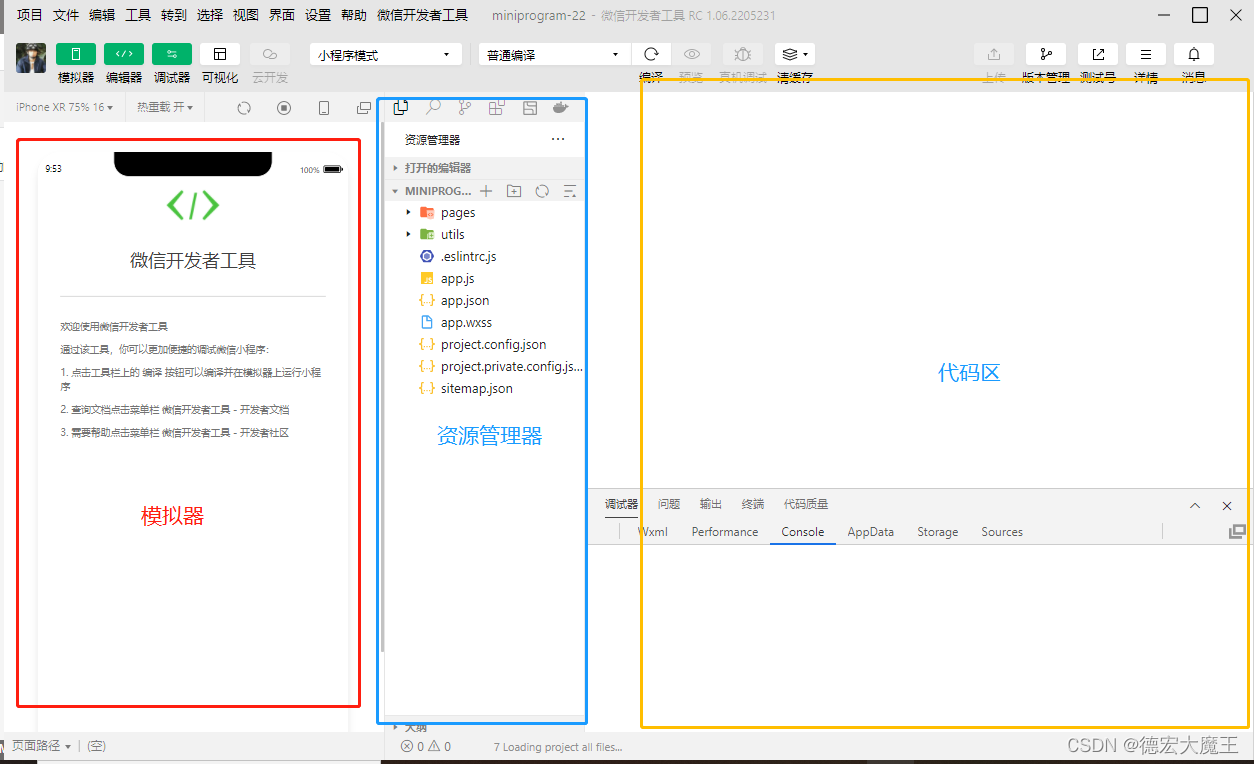The width and height of the screenshot is (1254, 764).
Task: Select the search magnifier icon
Action: [x=433, y=108]
